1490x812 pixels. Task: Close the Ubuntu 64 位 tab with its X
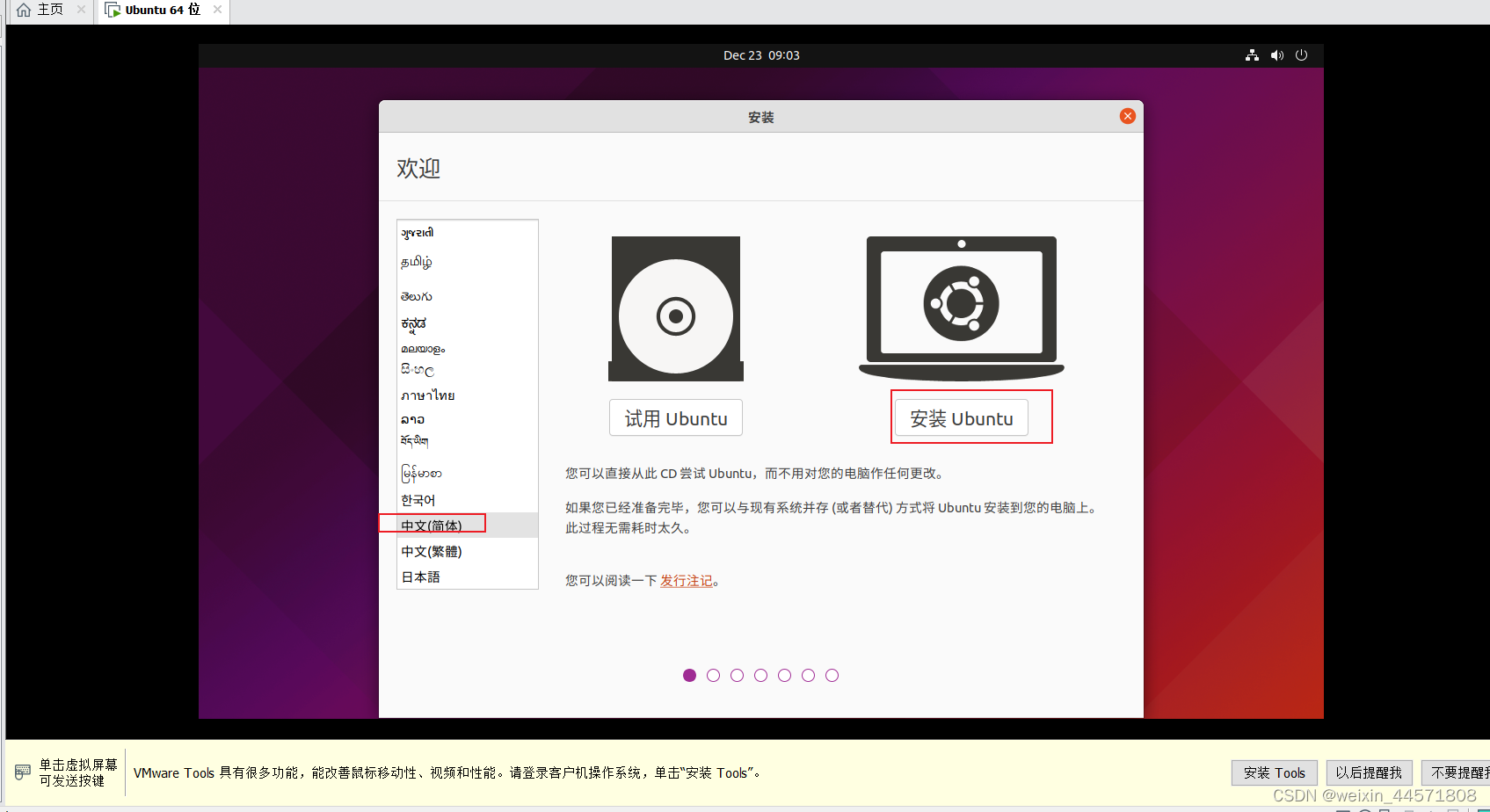pos(217,10)
